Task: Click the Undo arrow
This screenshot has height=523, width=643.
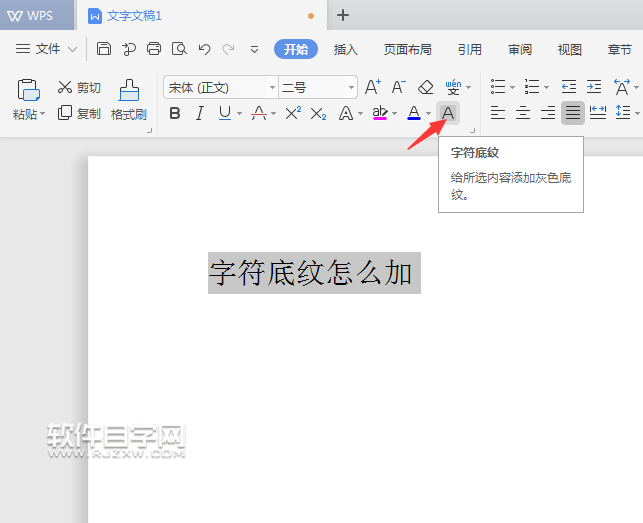Action: 204,49
